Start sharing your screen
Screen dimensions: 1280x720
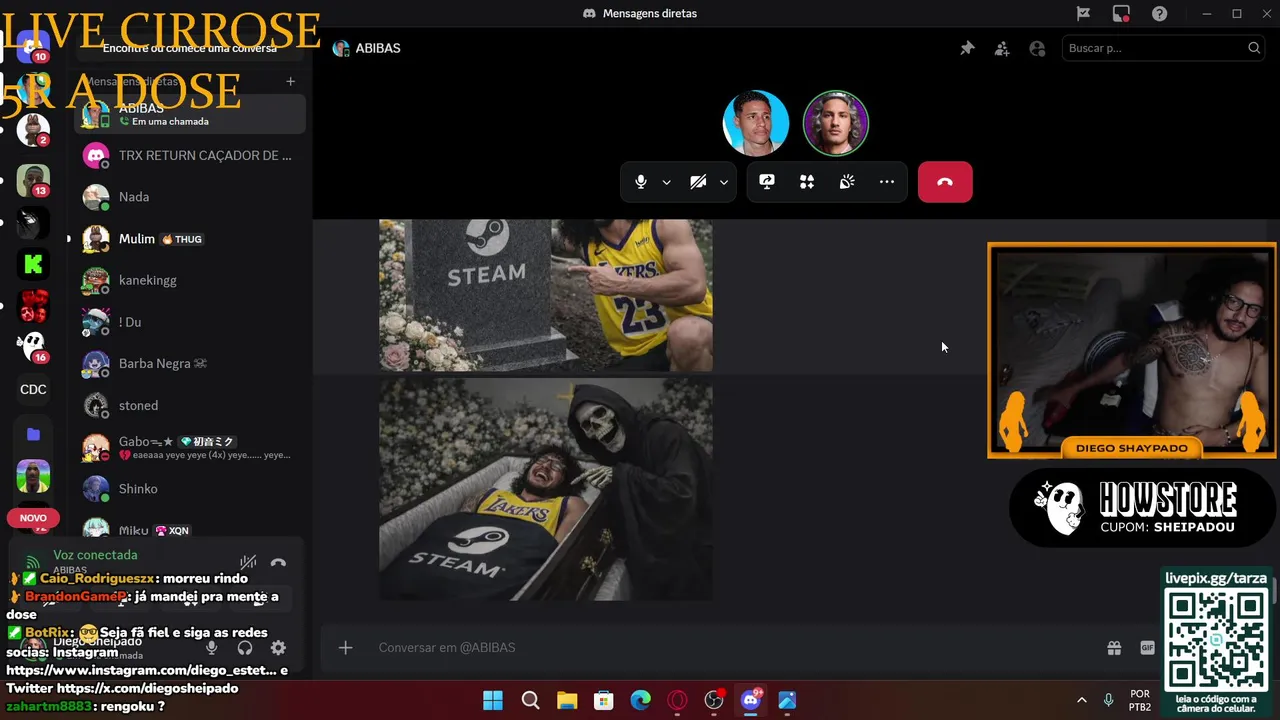point(767,182)
